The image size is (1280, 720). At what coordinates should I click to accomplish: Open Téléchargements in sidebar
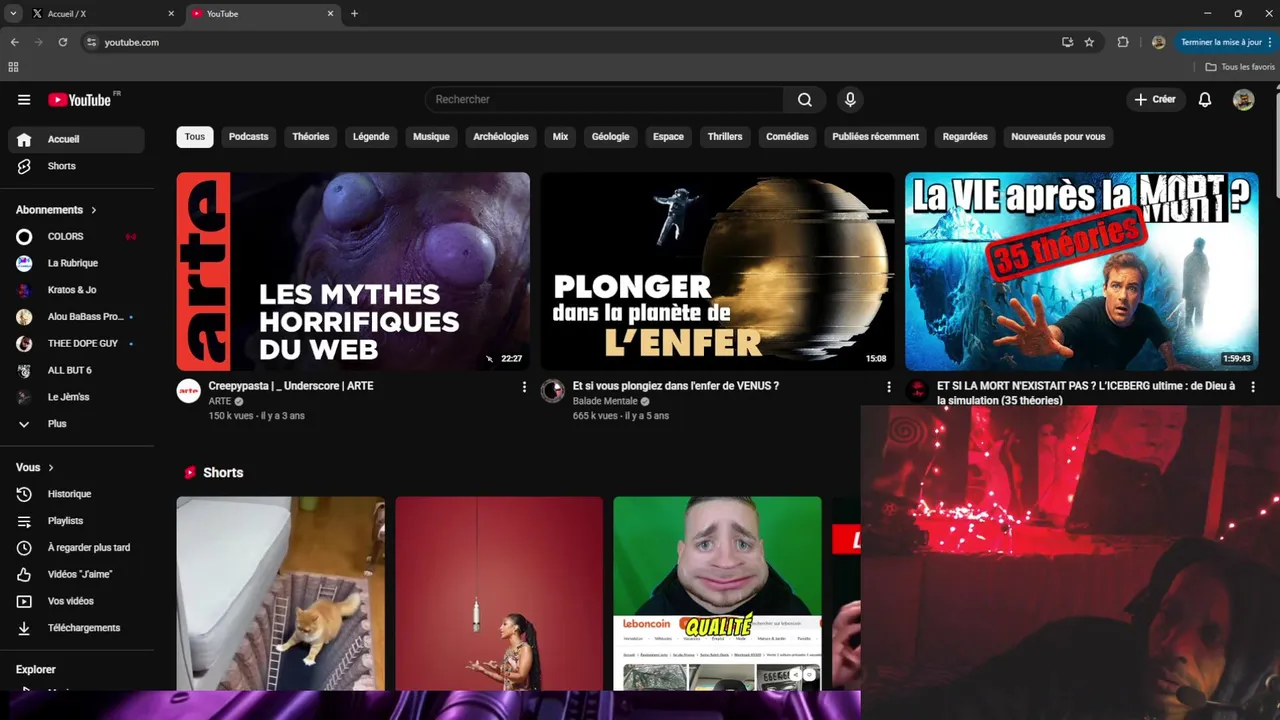click(x=84, y=628)
